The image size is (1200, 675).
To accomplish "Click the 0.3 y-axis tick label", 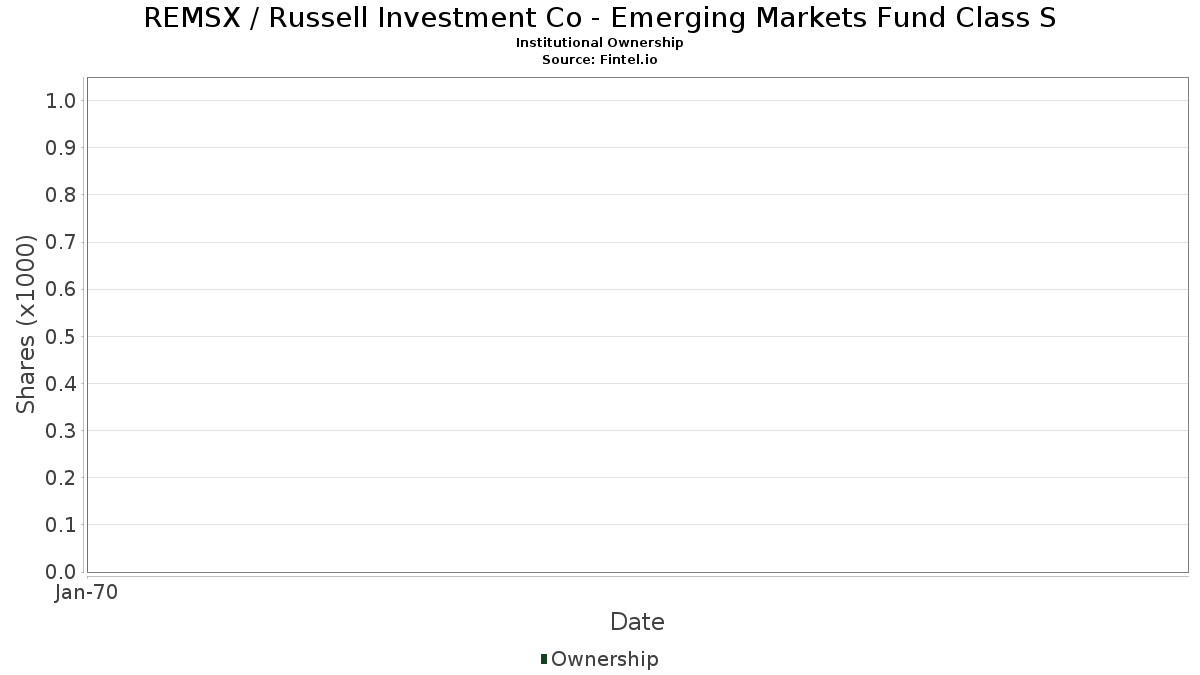I will [x=61, y=431].
